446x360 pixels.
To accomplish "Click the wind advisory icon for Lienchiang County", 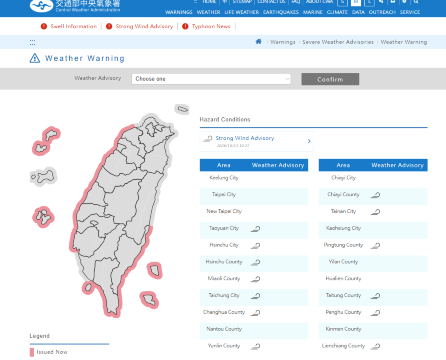I will 375,346.
